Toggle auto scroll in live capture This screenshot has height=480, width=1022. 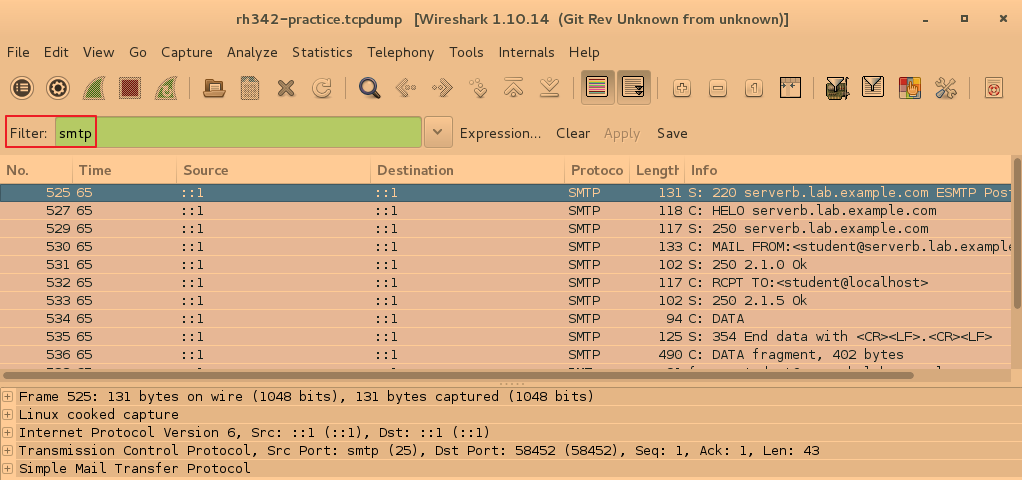tap(633, 88)
